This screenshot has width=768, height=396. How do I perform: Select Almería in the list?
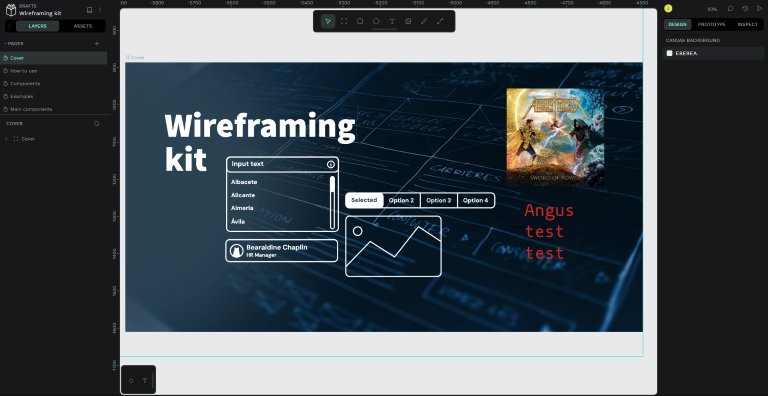(242, 208)
